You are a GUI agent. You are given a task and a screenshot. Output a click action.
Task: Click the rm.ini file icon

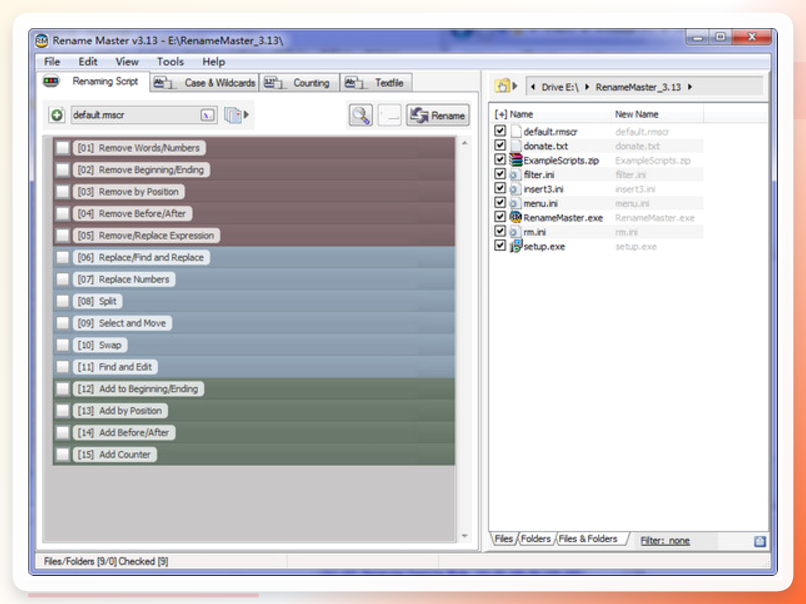(516, 232)
